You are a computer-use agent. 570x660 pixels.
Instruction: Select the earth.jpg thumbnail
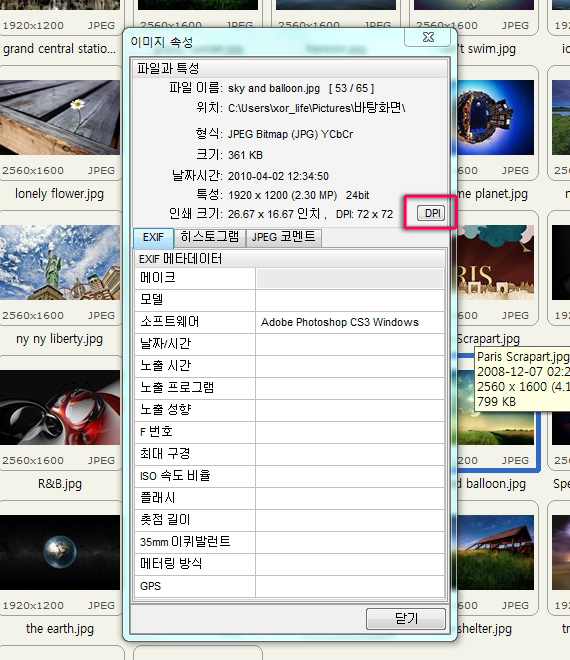(60, 552)
